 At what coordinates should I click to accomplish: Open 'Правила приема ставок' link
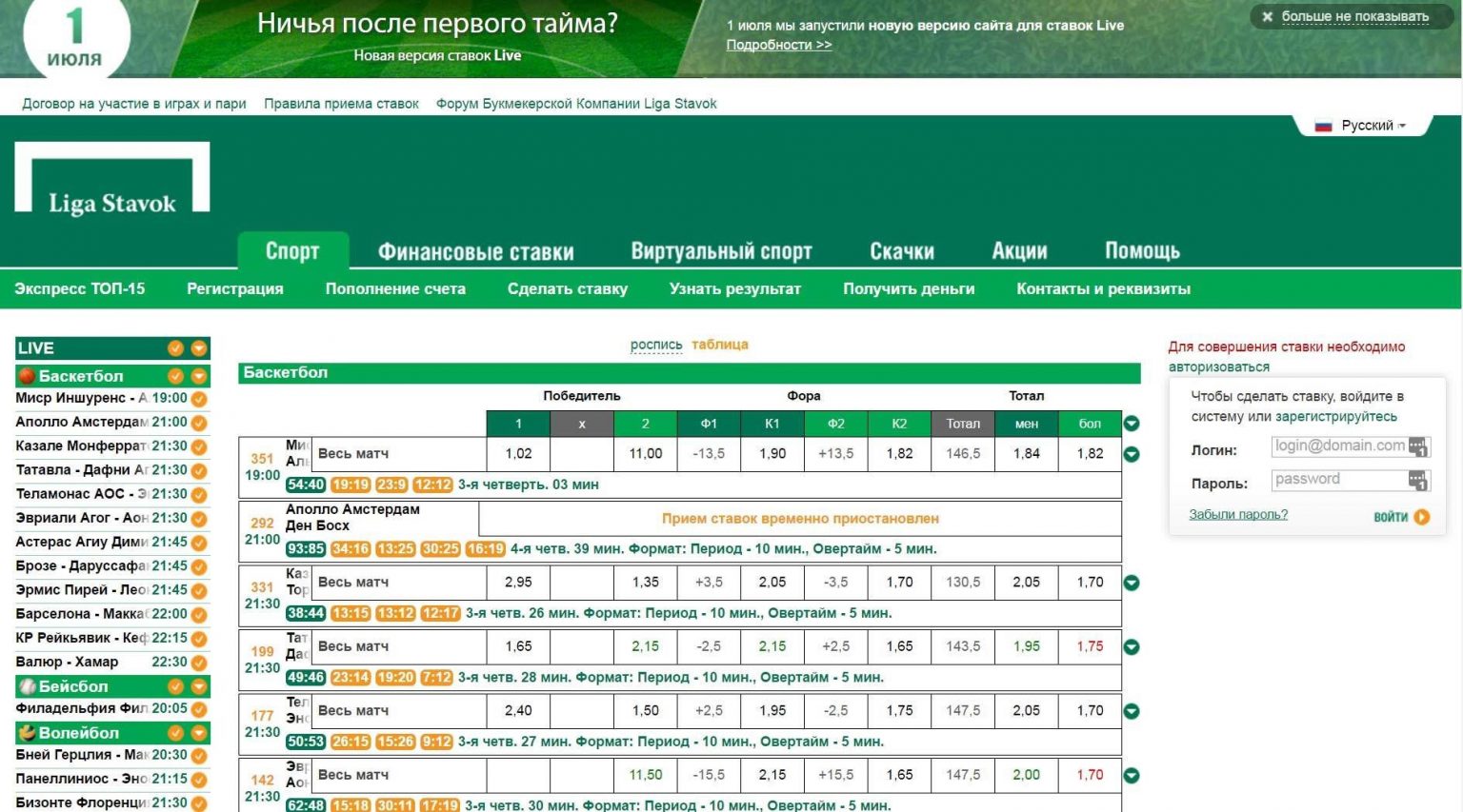(x=341, y=104)
